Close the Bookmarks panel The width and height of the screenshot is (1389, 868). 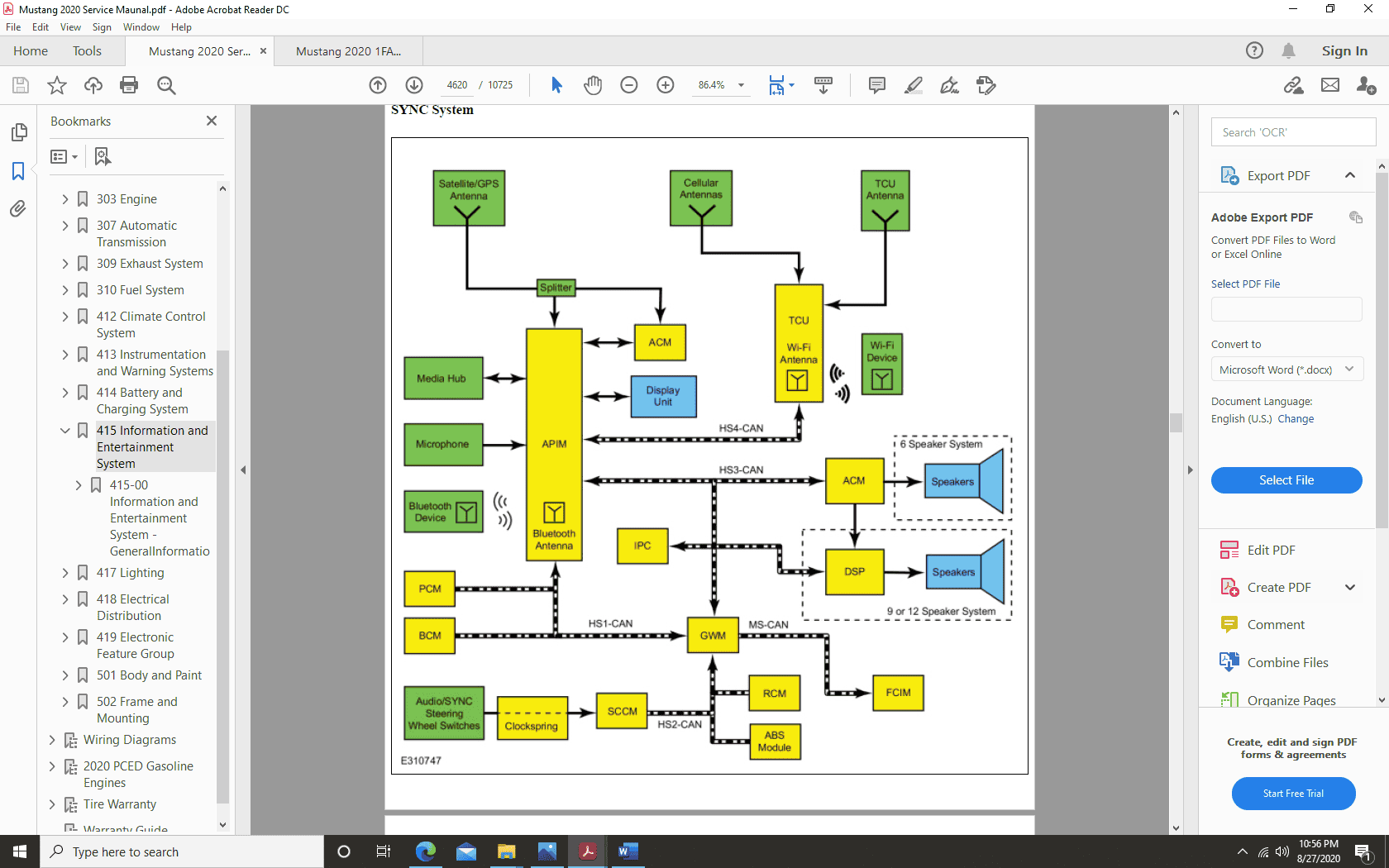click(212, 121)
